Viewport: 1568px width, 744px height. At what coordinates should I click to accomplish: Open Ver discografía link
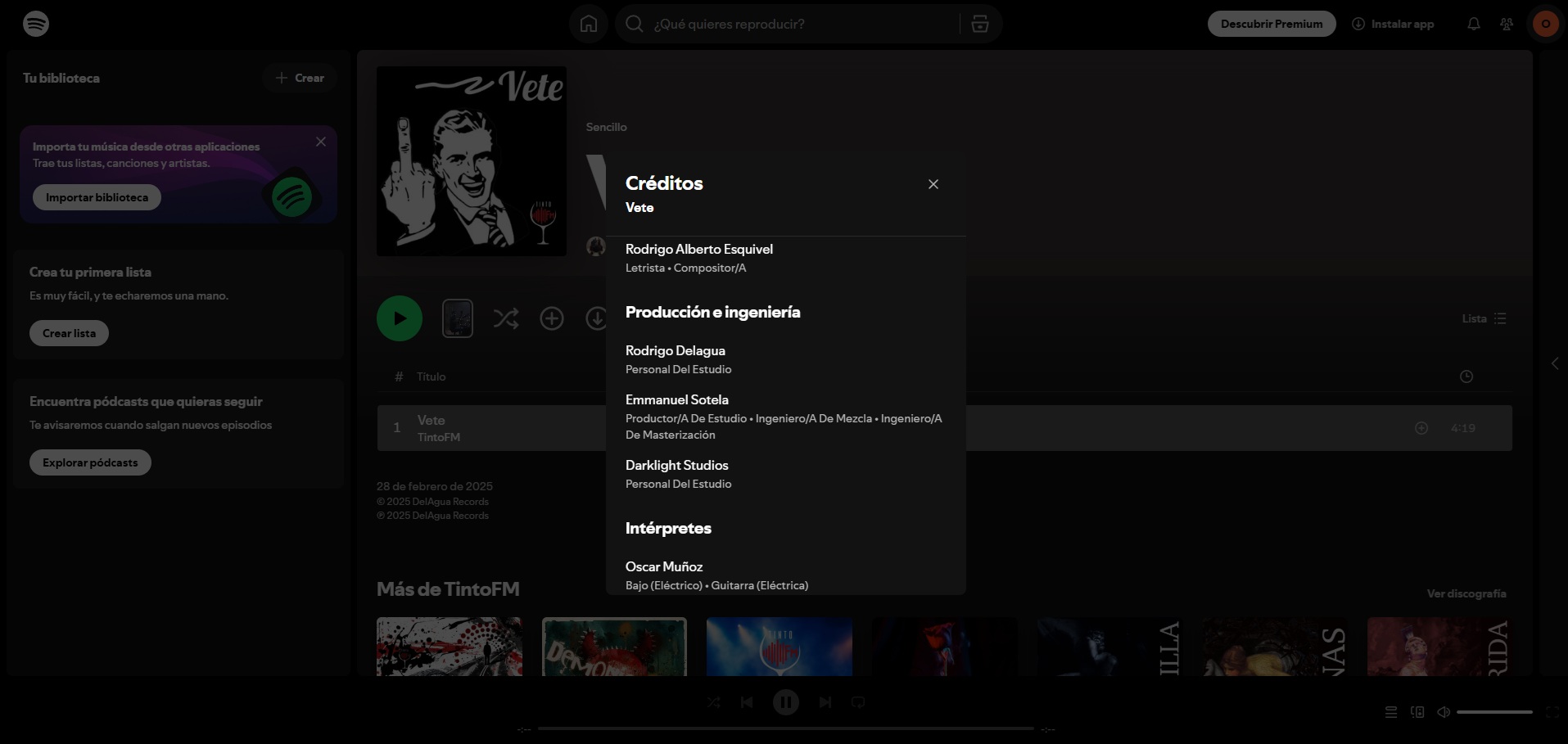click(x=1466, y=593)
